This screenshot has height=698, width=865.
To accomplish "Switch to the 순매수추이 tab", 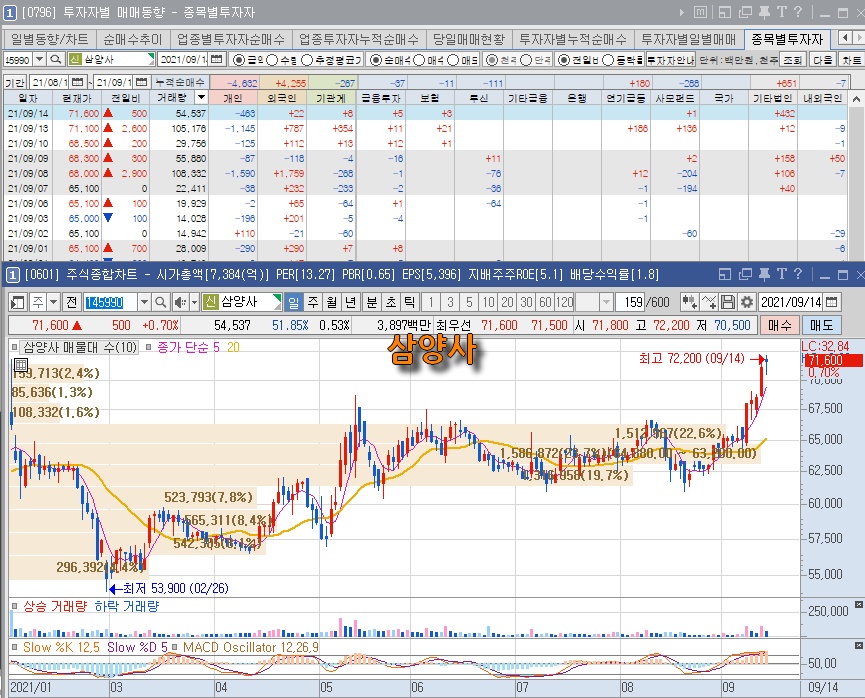I will 132,39.
